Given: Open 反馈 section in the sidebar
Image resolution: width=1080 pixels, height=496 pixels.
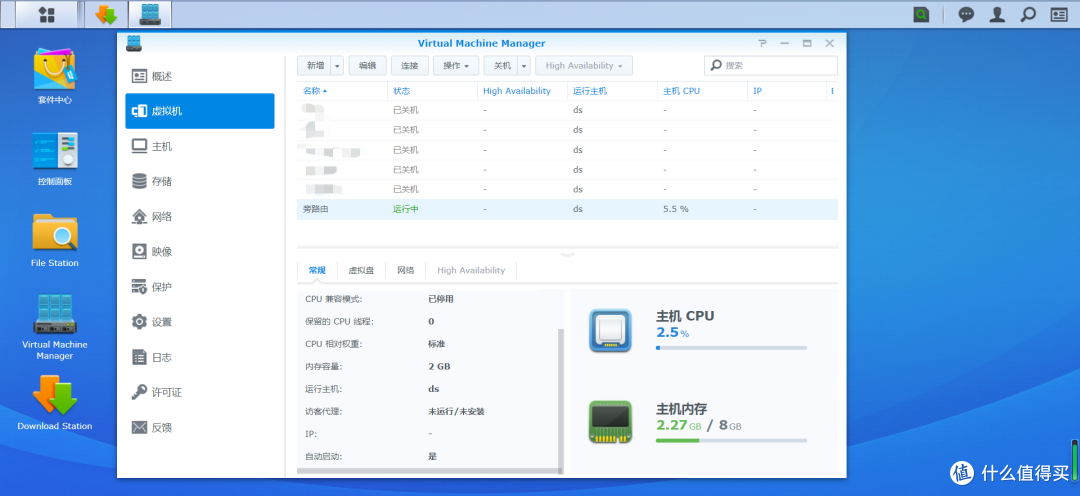Looking at the screenshot, I should click(200, 427).
